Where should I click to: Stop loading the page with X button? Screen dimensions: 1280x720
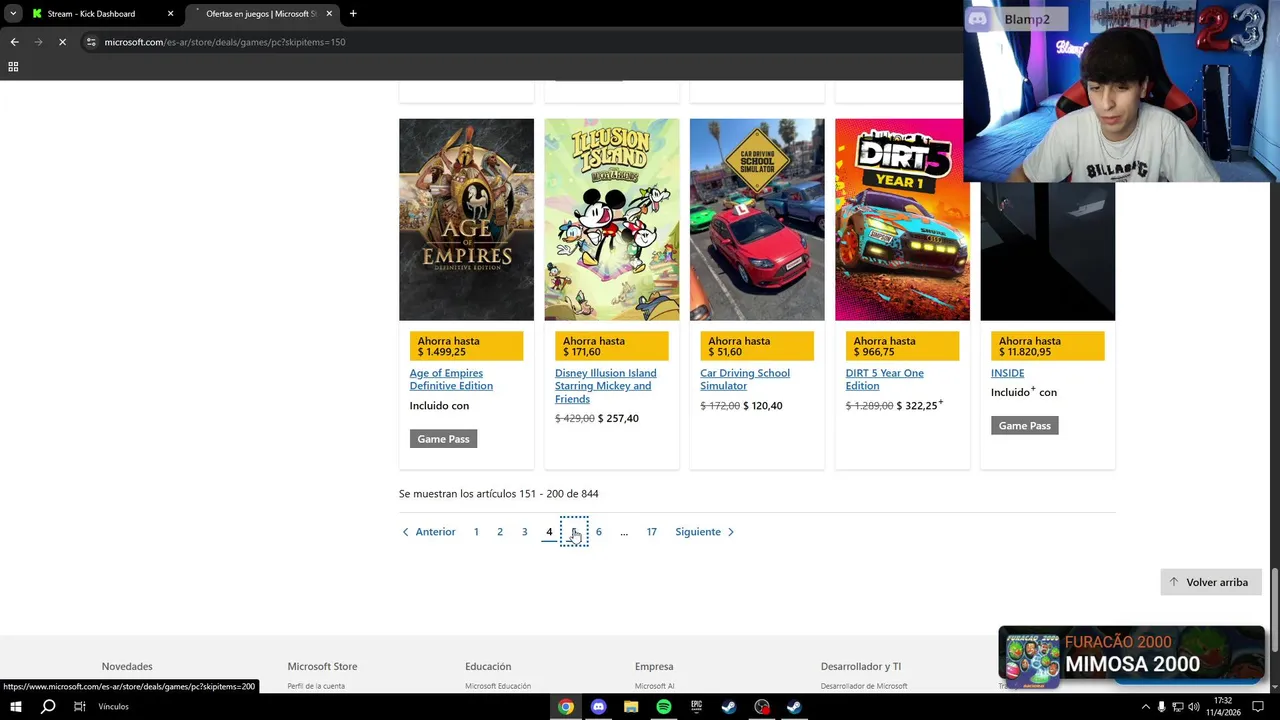tap(62, 42)
